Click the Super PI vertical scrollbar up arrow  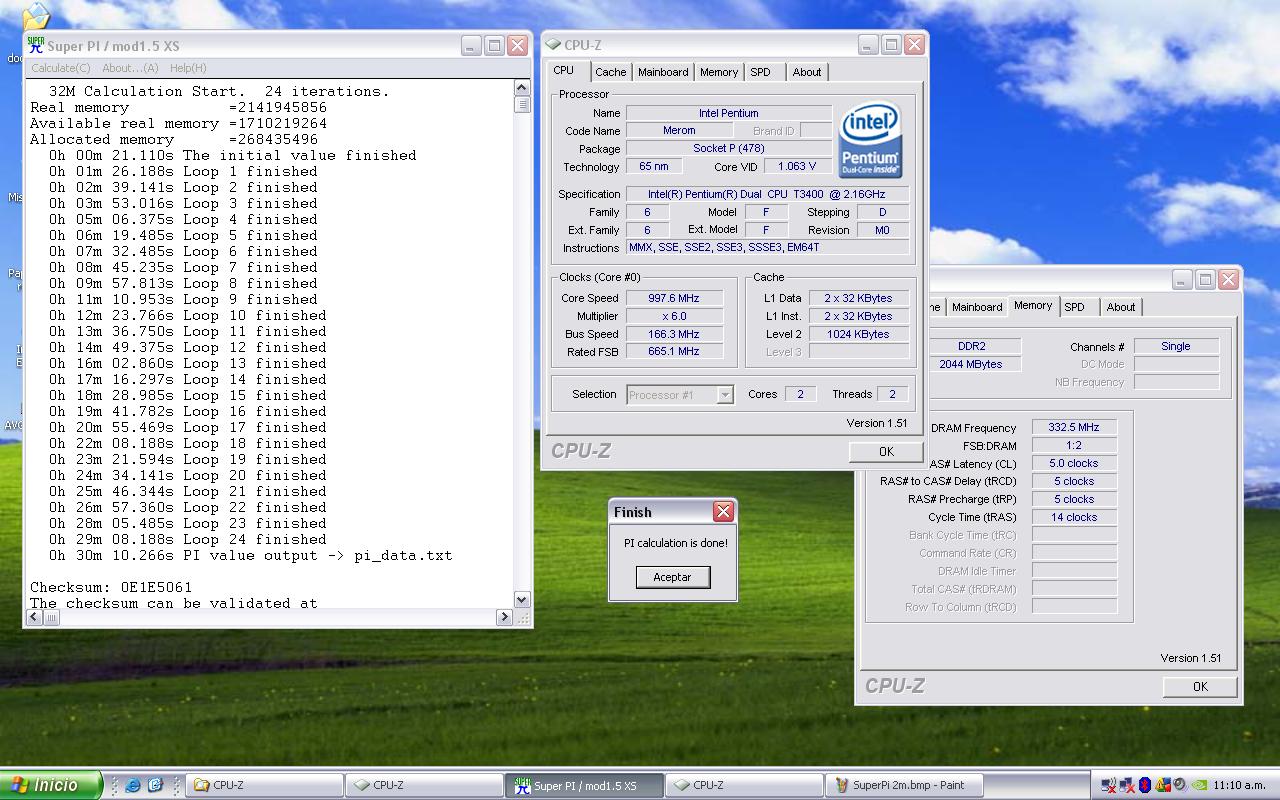pyautogui.click(x=522, y=88)
